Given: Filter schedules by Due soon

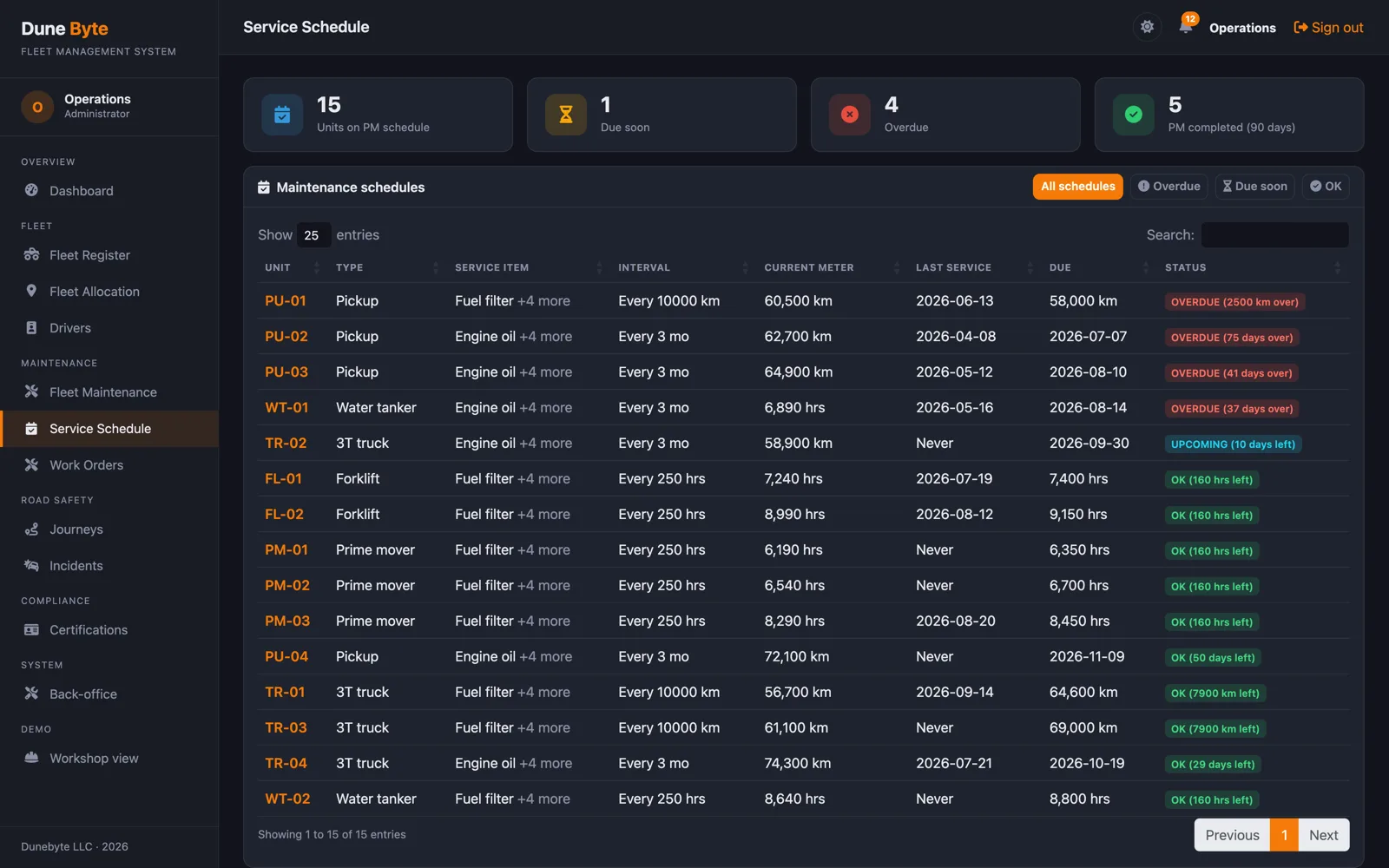Looking at the screenshot, I should click(1254, 187).
